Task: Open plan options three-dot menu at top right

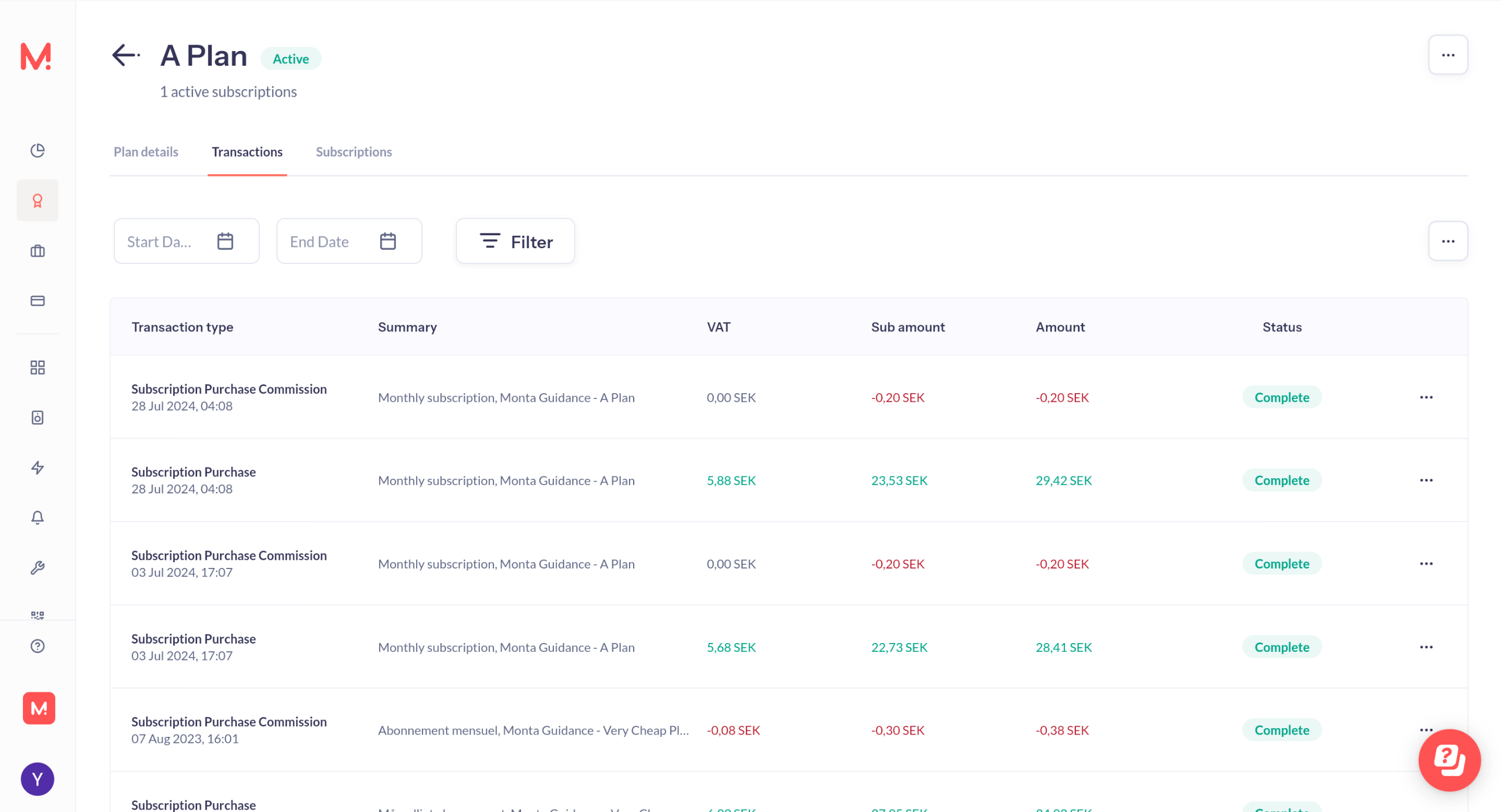Action: (x=1448, y=55)
